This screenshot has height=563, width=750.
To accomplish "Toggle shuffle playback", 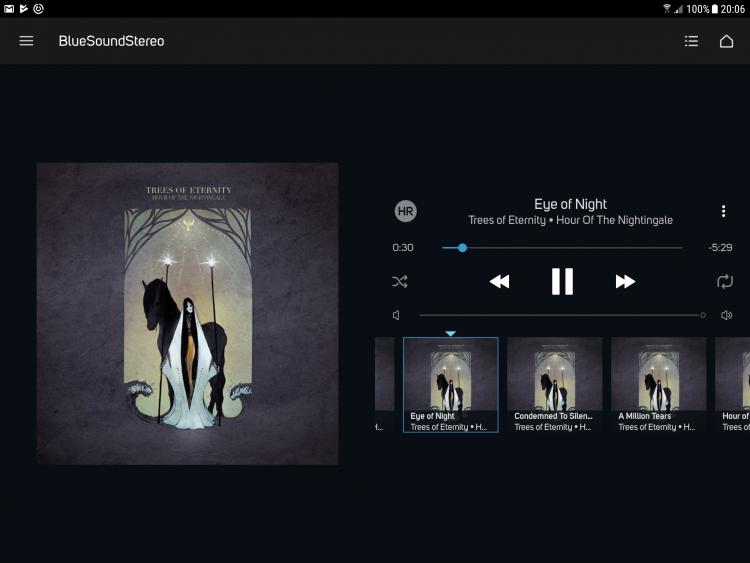I will point(400,281).
